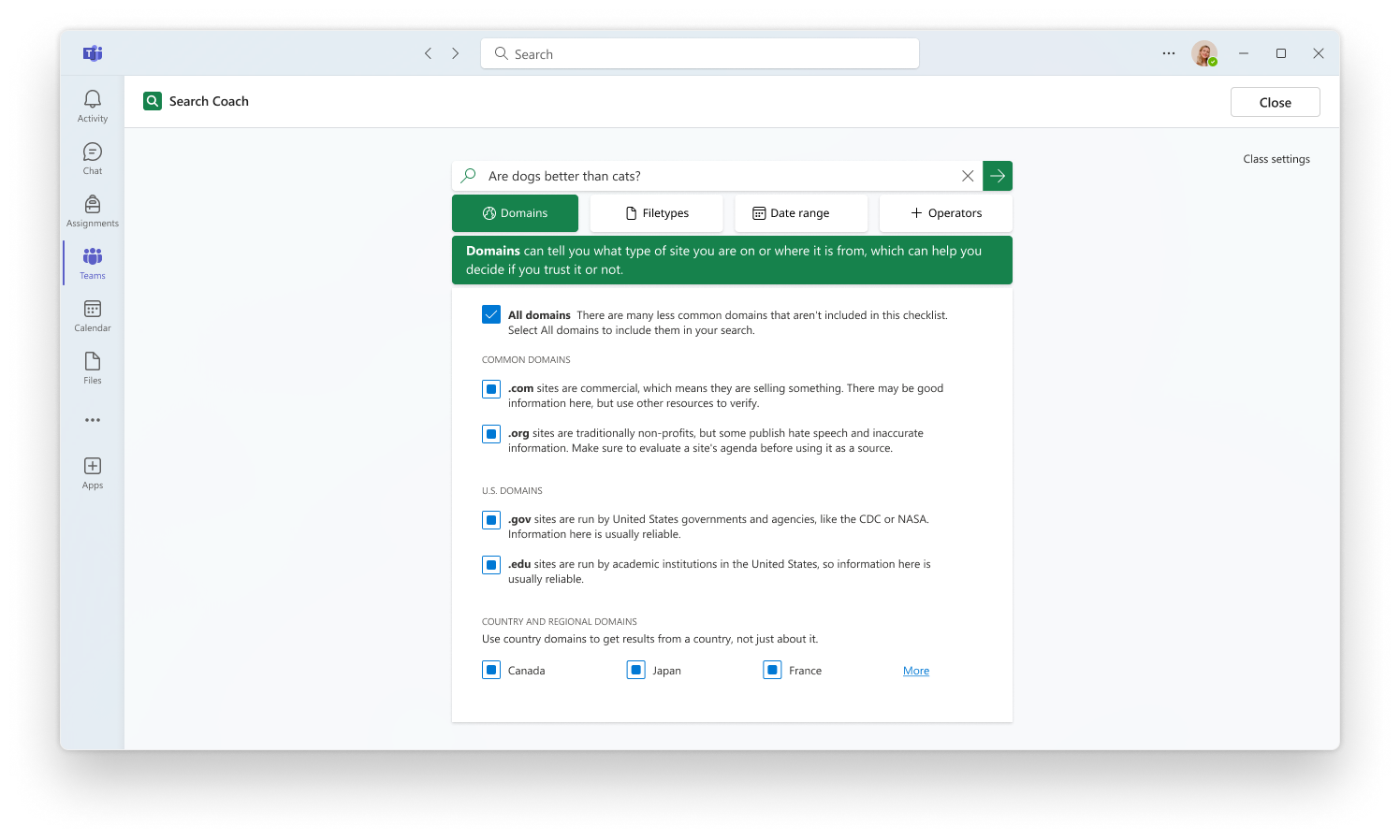Clear the search query with the X
Screen dimensions: 1400x840
(968, 175)
